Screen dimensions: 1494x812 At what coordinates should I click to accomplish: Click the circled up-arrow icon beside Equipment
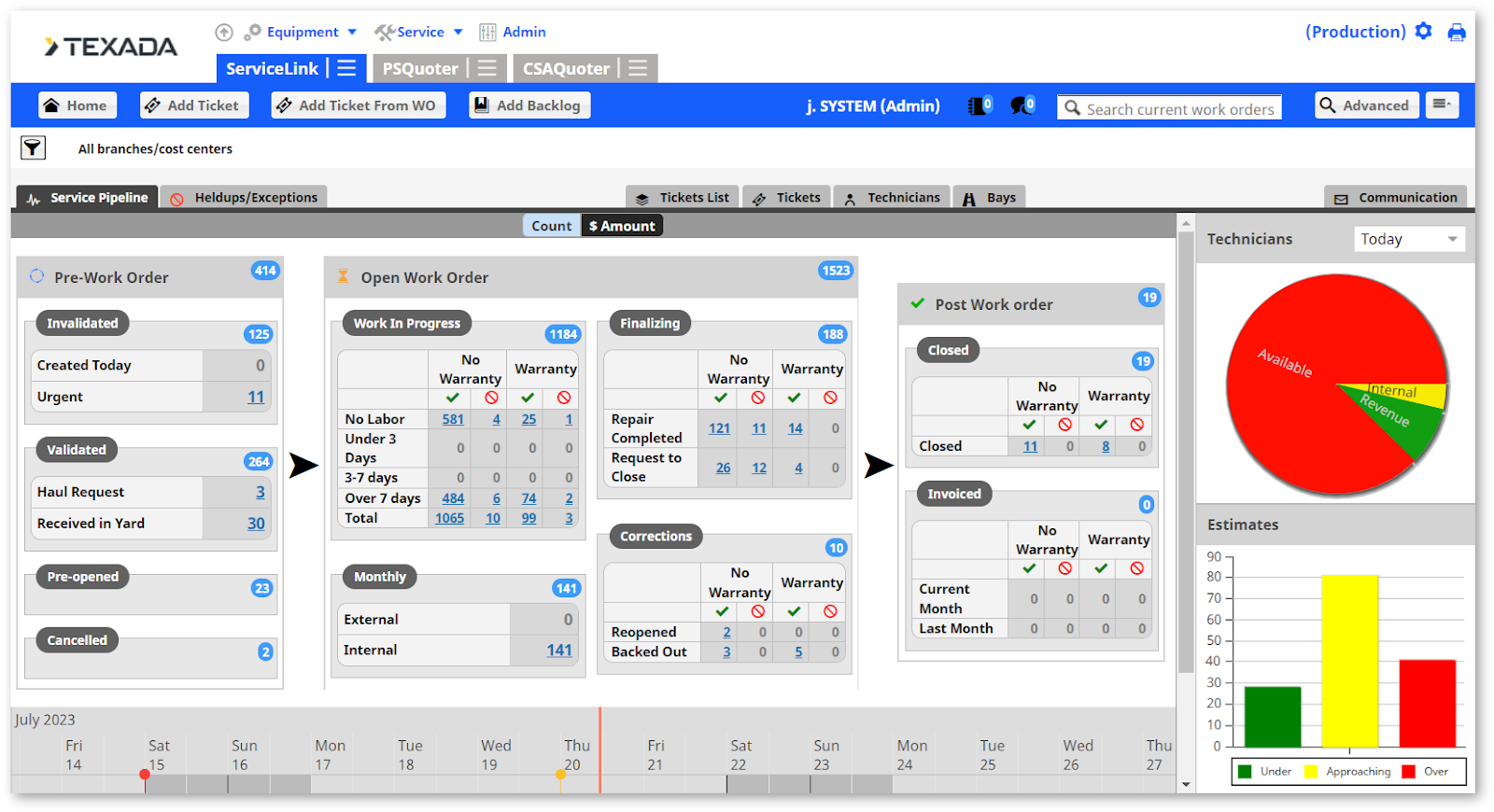click(x=224, y=33)
